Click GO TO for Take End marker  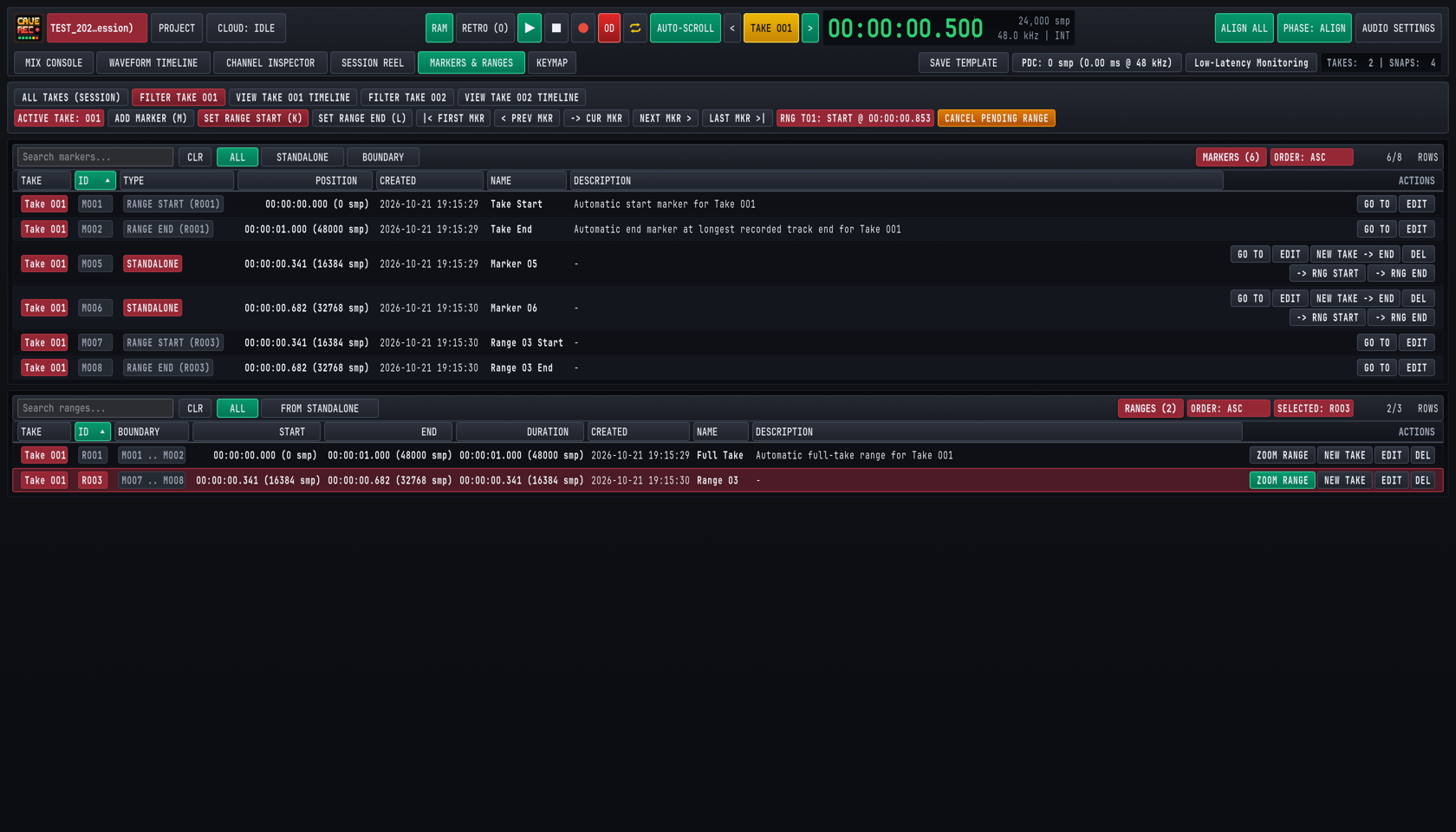[x=1377, y=229]
